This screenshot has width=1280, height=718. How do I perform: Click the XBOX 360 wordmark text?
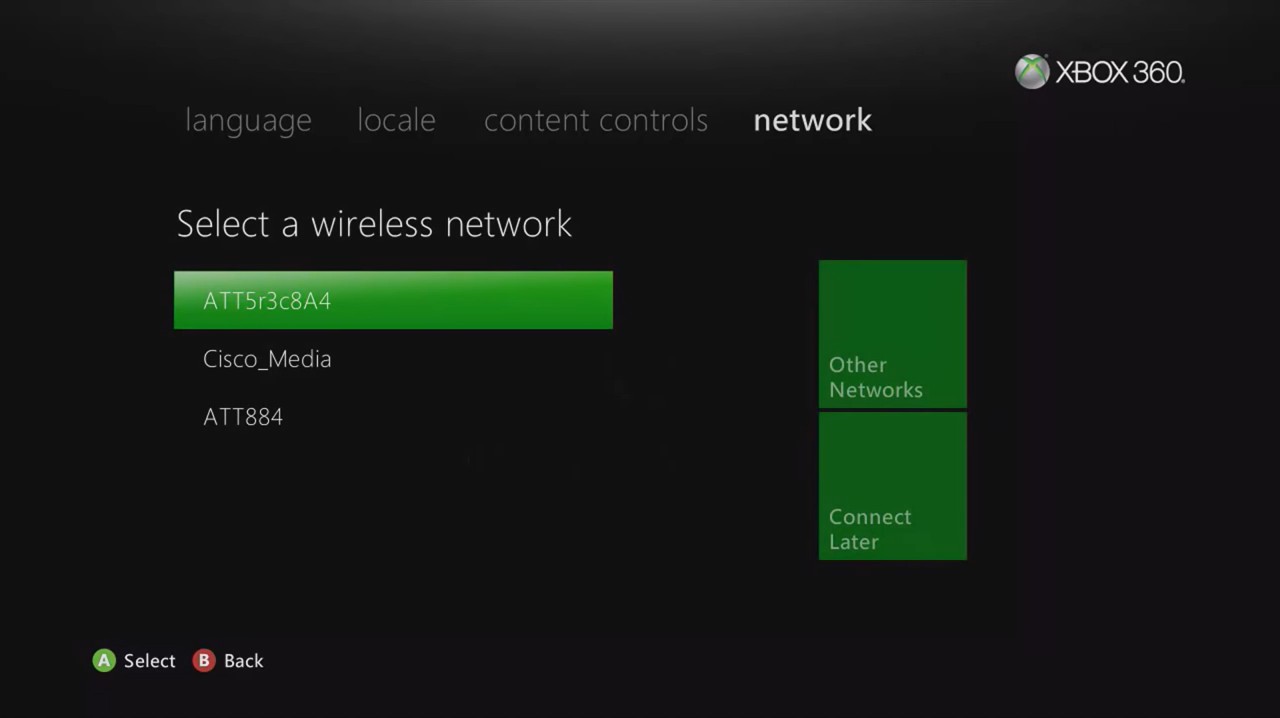[x=1119, y=71]
